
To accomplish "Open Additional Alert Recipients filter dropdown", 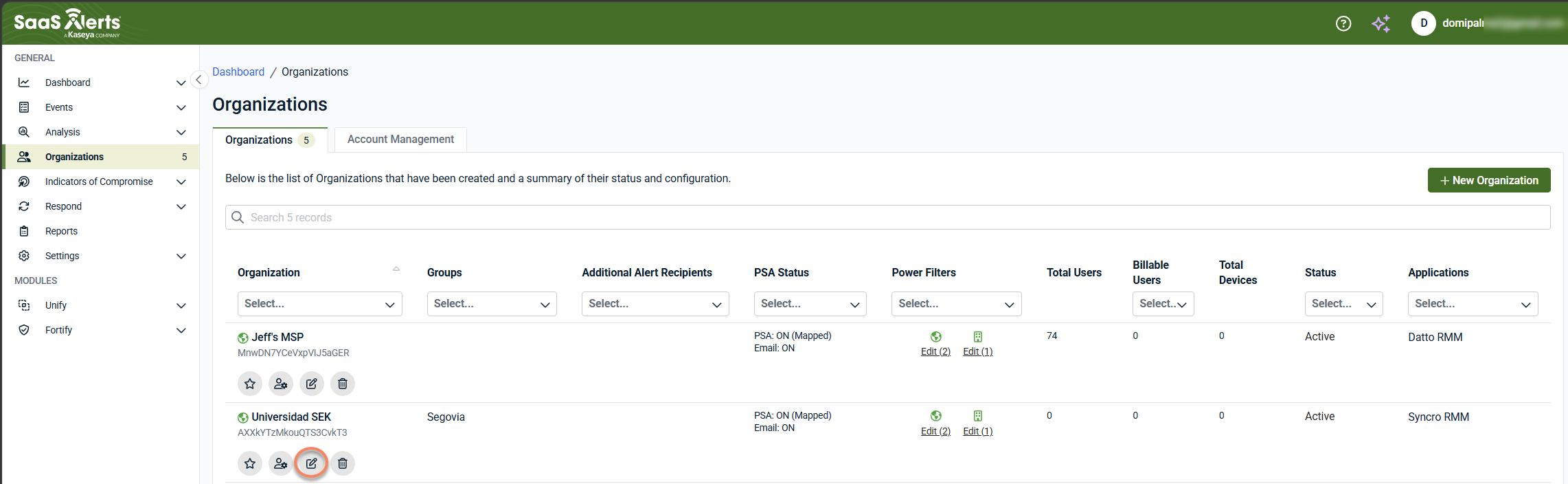I will pyautogui.click(x=655, y=304).
